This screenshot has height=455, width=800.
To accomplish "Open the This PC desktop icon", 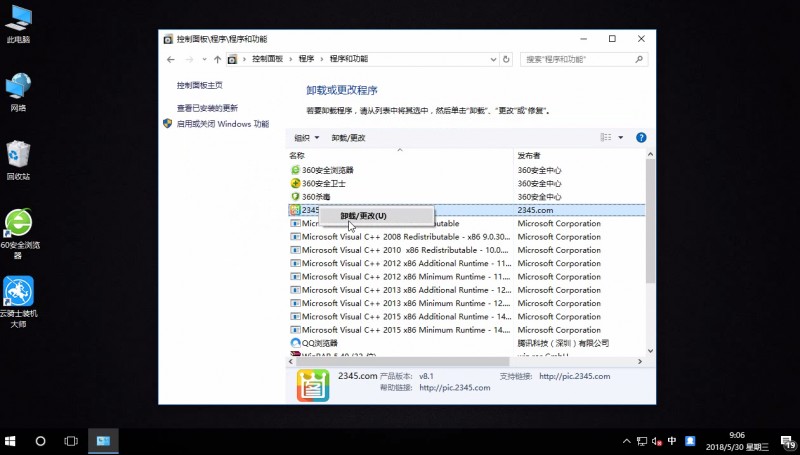I will (18, 24).
